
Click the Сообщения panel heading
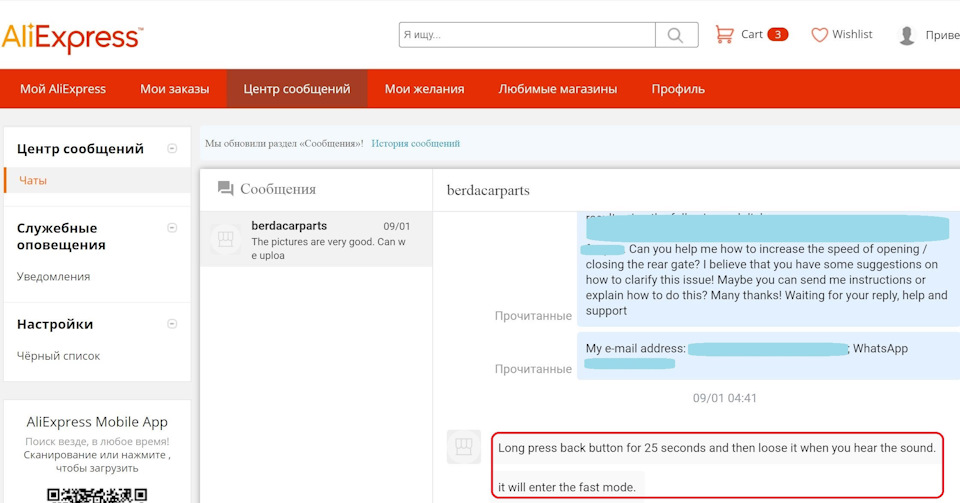click(278, 189)
